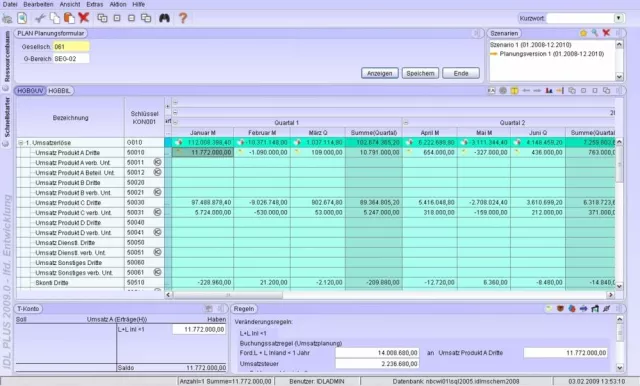Click the colored globe icon in the Regeln toolbar

[x=572, y=309]
